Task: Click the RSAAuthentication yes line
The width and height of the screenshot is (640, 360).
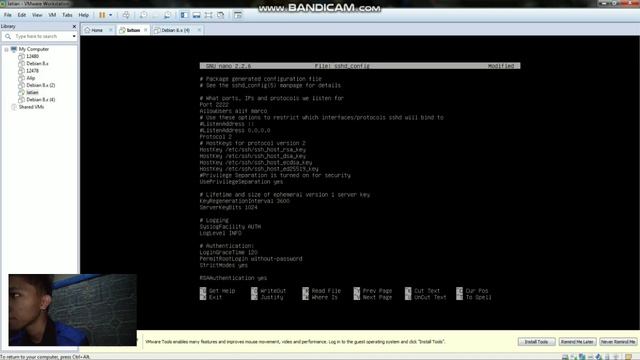Action: pyautogui.click(x=233, y=278)
